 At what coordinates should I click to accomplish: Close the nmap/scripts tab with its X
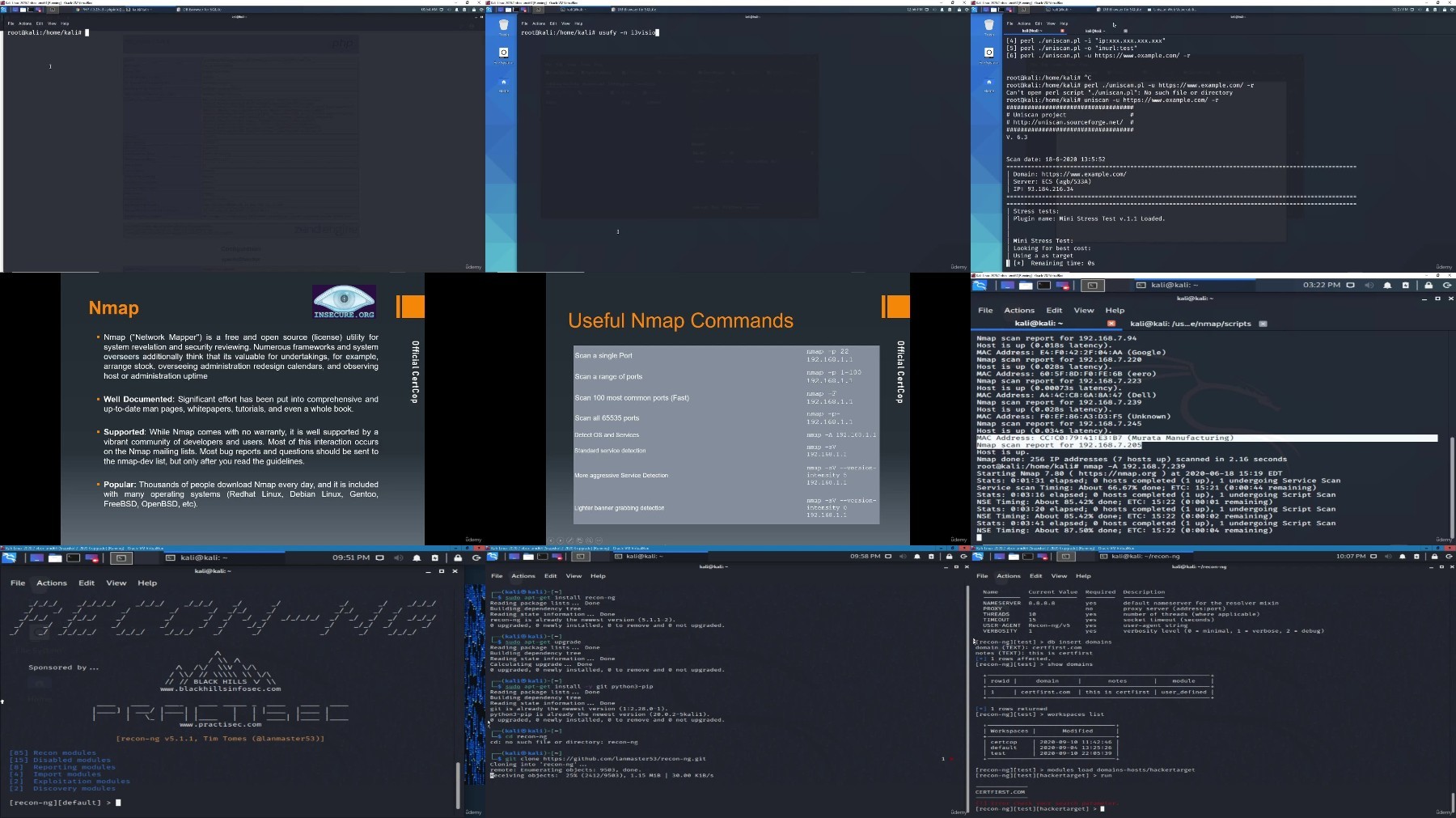1263,324
